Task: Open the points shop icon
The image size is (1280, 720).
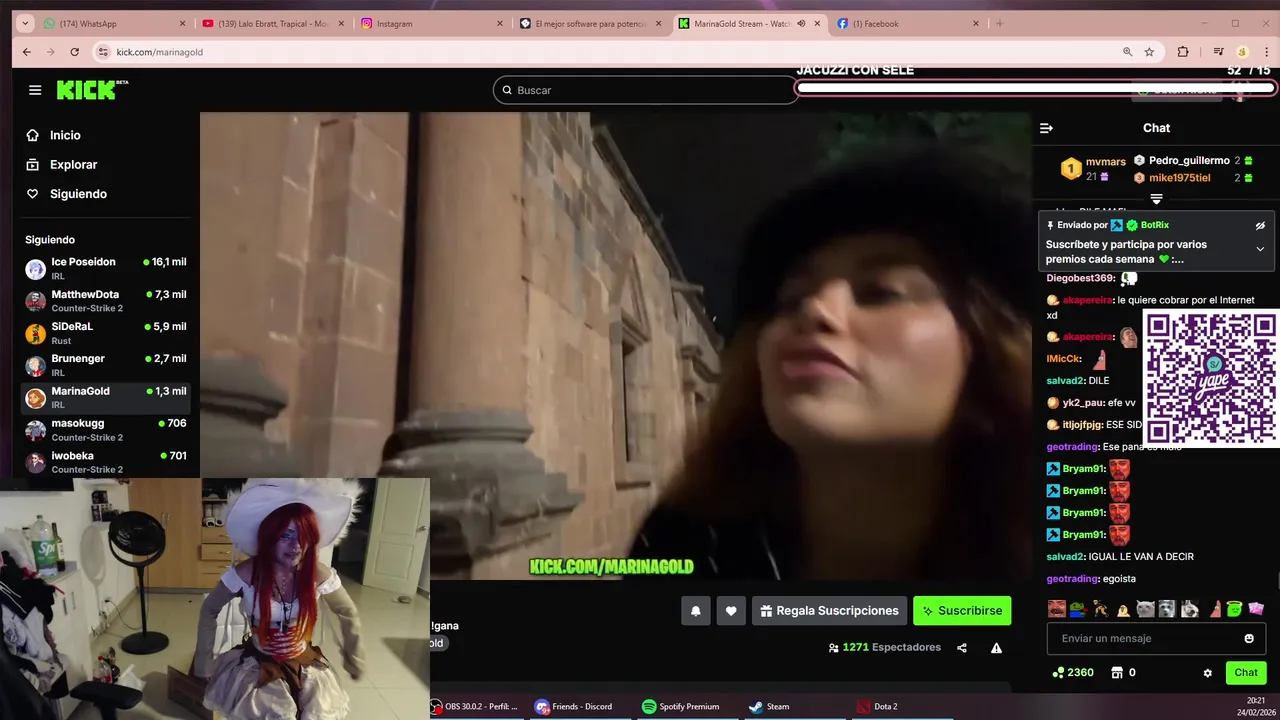Action: point(1117,673)
